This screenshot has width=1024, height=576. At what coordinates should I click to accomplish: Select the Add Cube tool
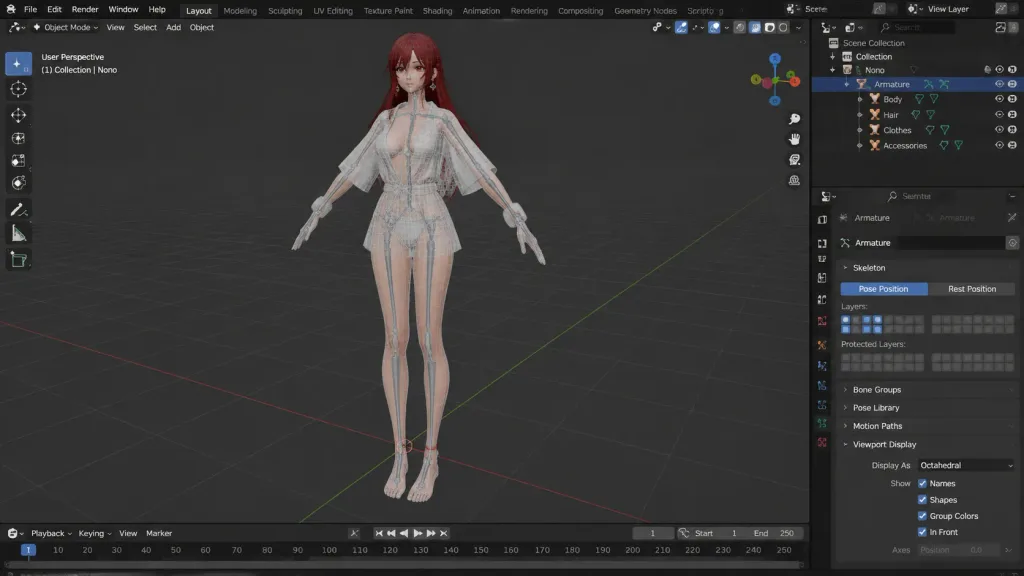coord(18,260)
